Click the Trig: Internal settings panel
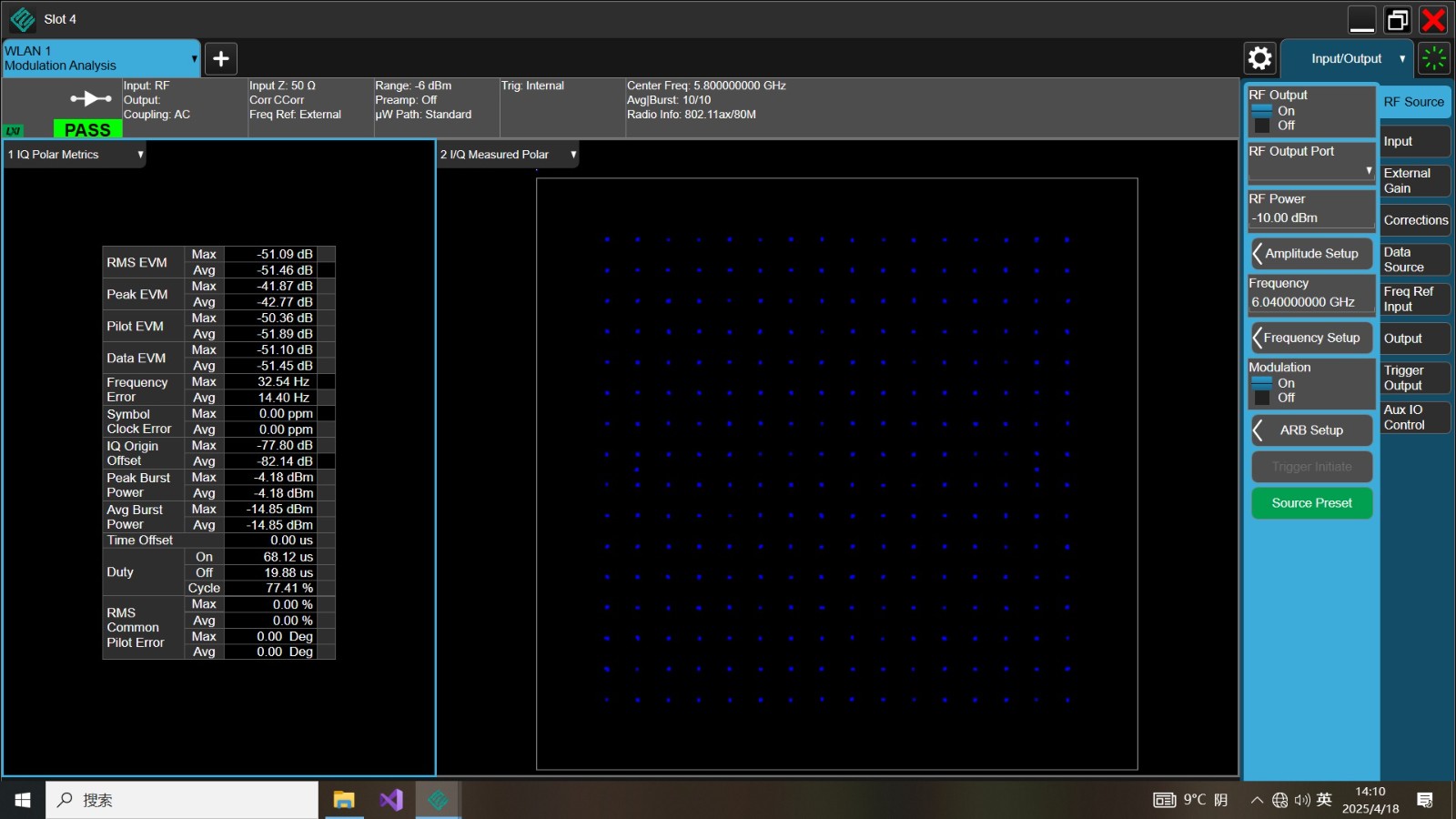Screen dimensions: 1456x819 click(561, 107)
